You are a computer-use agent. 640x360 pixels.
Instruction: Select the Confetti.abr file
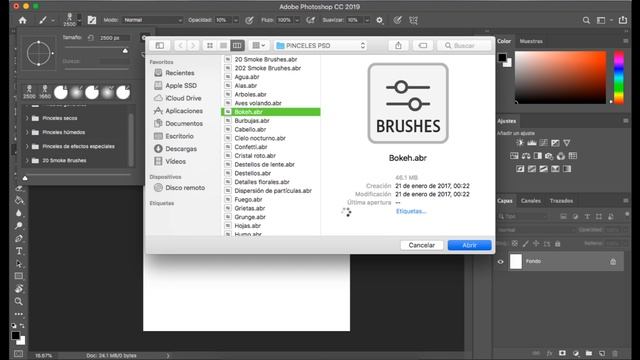click(x=271, y=147)
